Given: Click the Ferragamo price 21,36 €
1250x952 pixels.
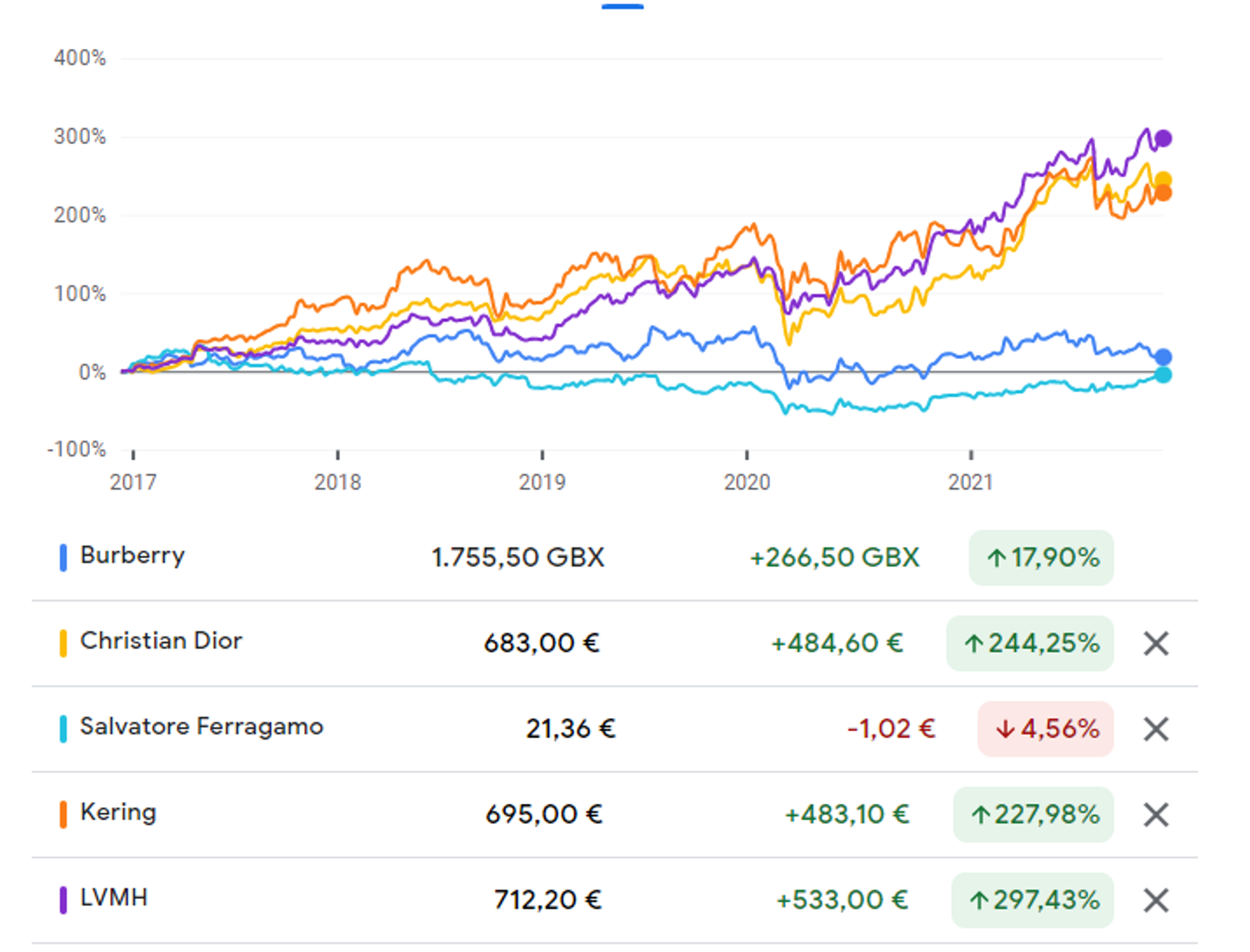Looking at the screenshot, I should (571, 729).
